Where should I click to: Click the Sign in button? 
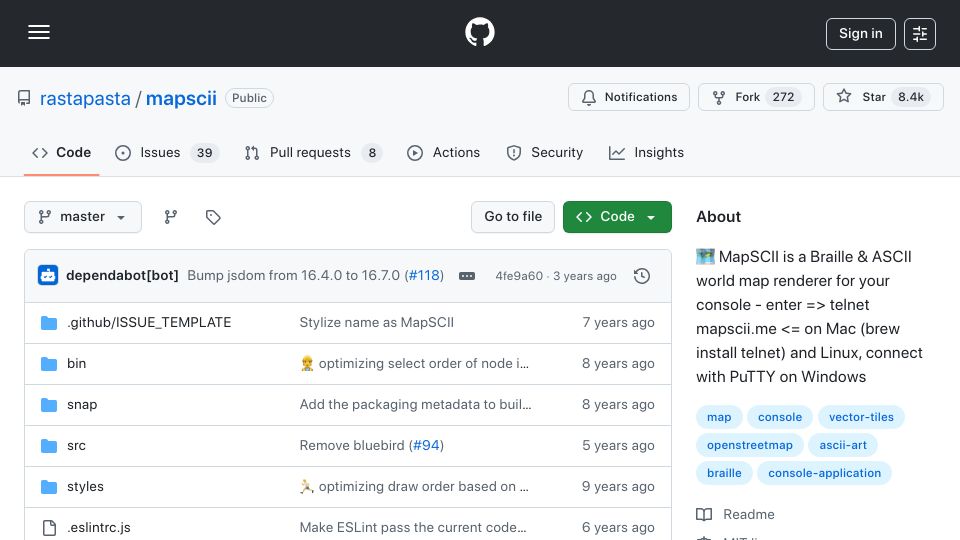[860, 34]
